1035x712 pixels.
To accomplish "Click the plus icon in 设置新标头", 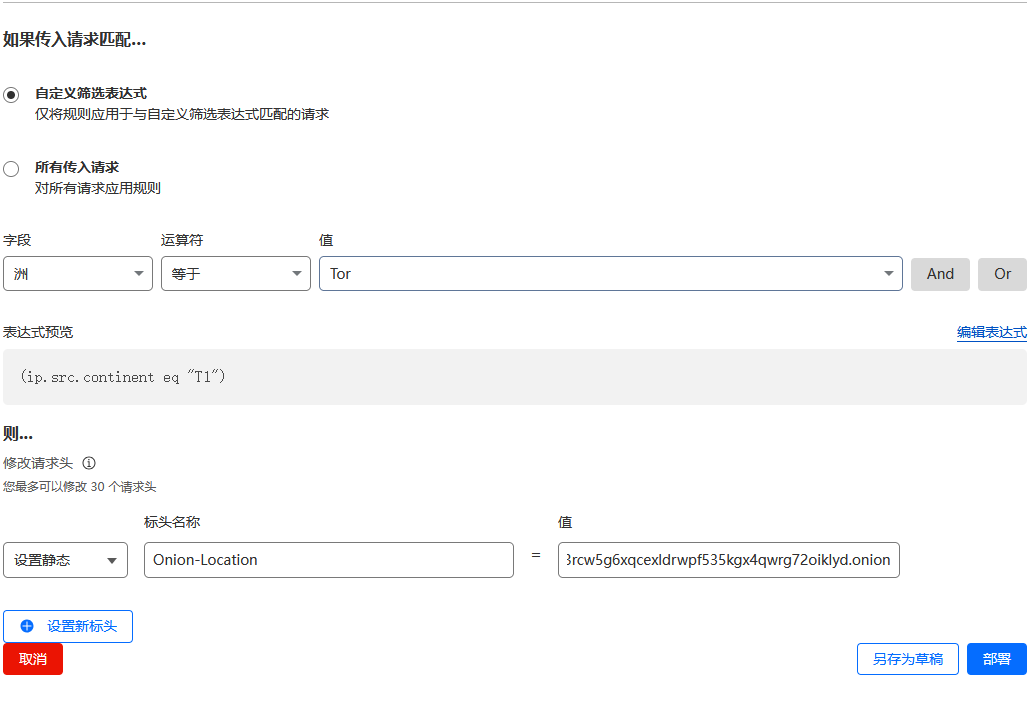I will point(27,626).
